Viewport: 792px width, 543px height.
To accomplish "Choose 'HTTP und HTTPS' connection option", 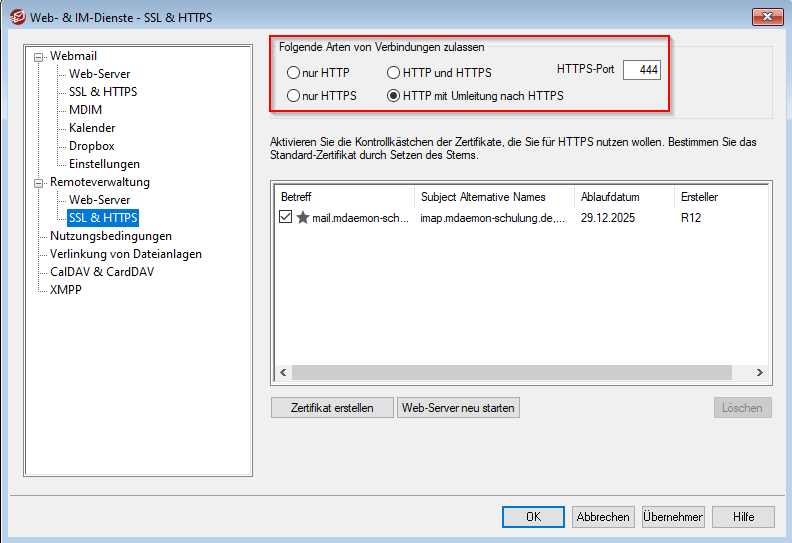I will tap(394, 73).
